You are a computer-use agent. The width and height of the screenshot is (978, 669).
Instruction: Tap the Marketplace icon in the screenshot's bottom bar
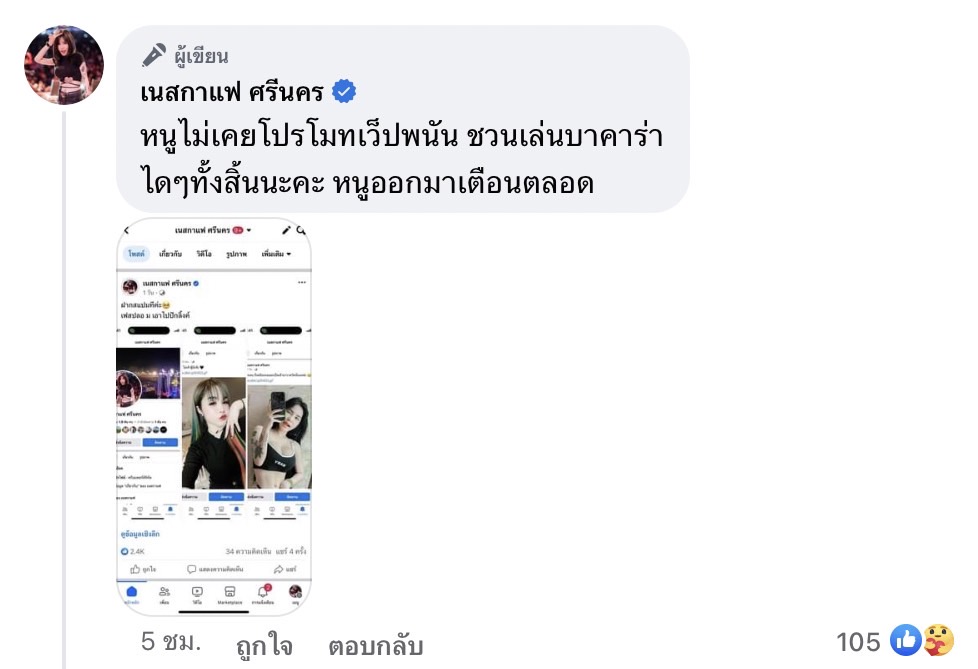(230, 592)
